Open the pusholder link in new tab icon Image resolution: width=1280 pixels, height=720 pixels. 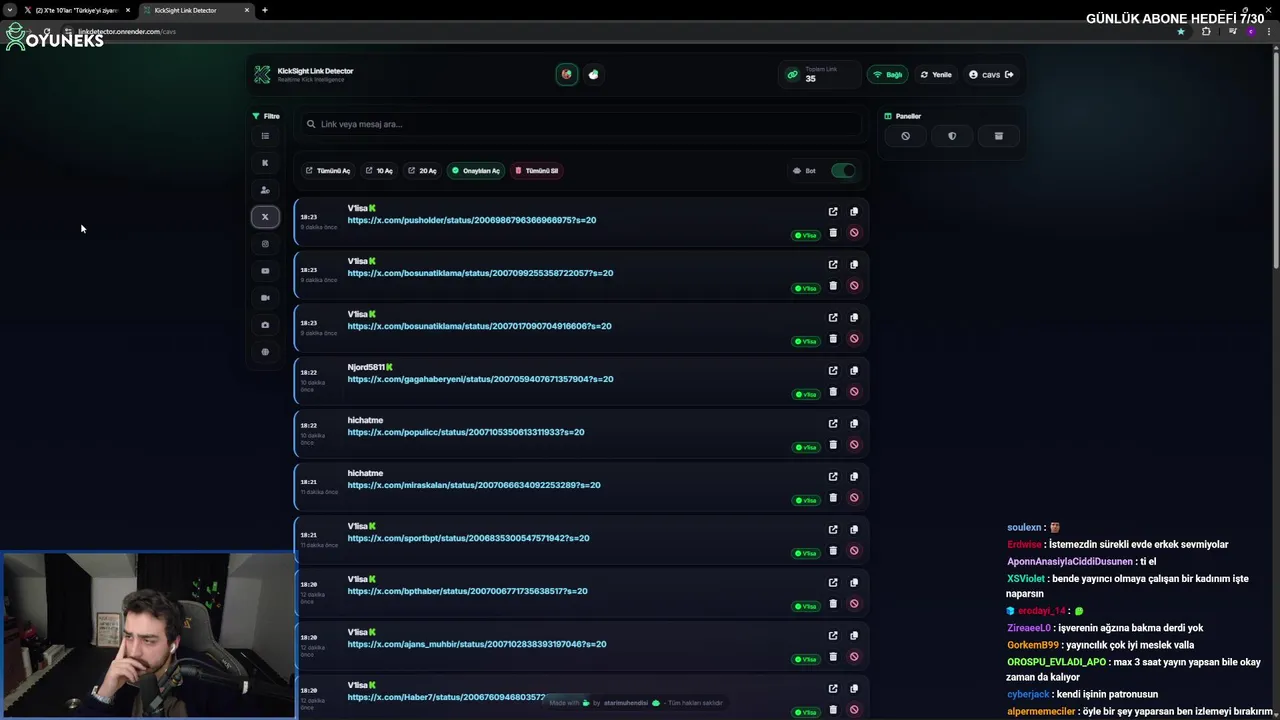point(833,212)
